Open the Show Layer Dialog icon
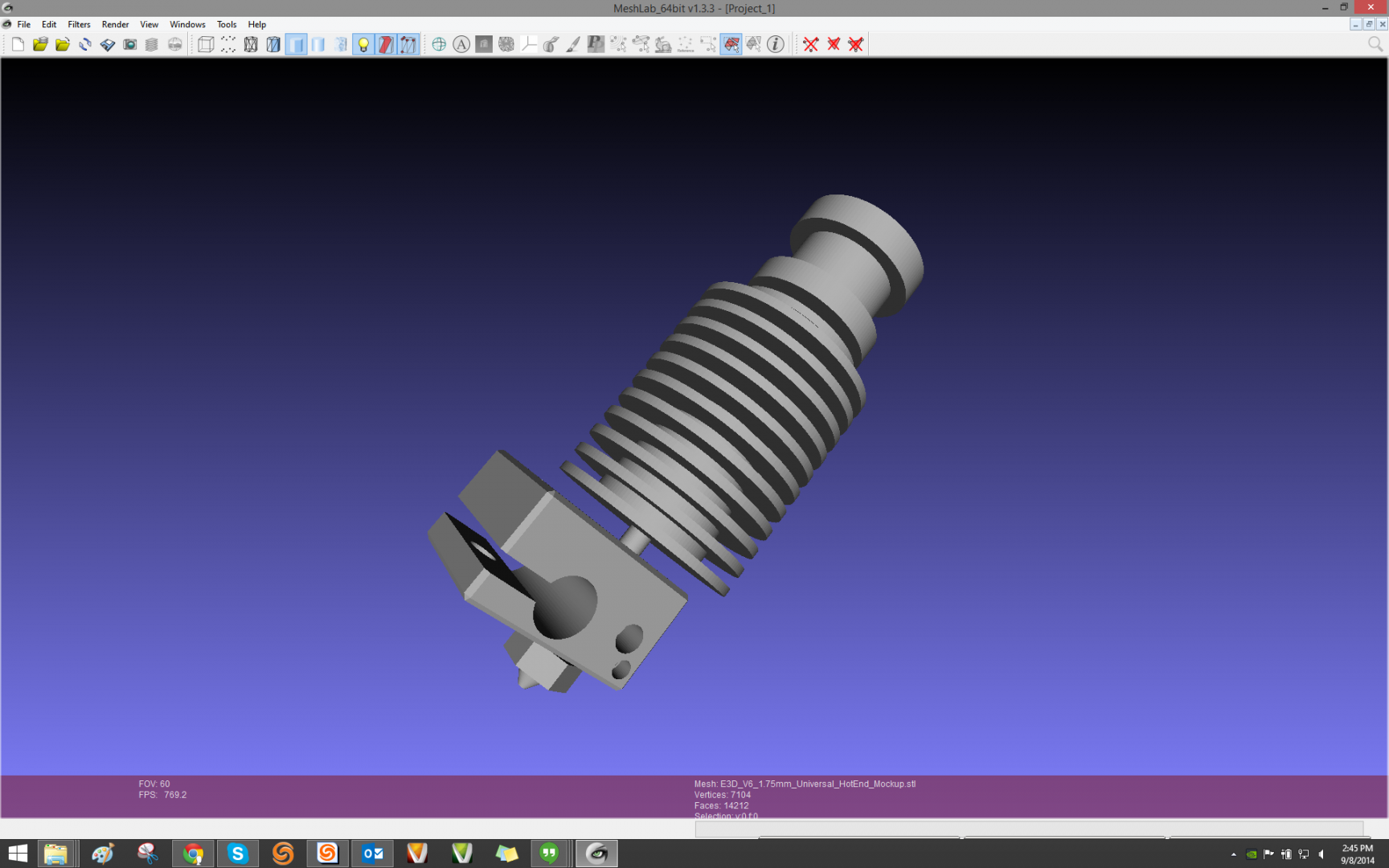This screenshot has height=868, width=1389. click(x=152, y=45)
